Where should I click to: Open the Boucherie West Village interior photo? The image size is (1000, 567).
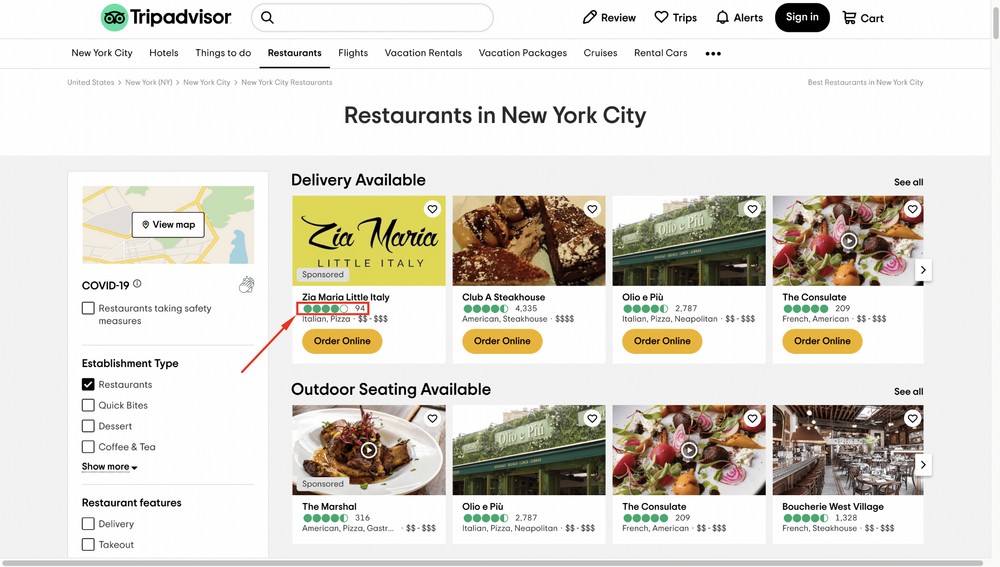tap(848, 450)
